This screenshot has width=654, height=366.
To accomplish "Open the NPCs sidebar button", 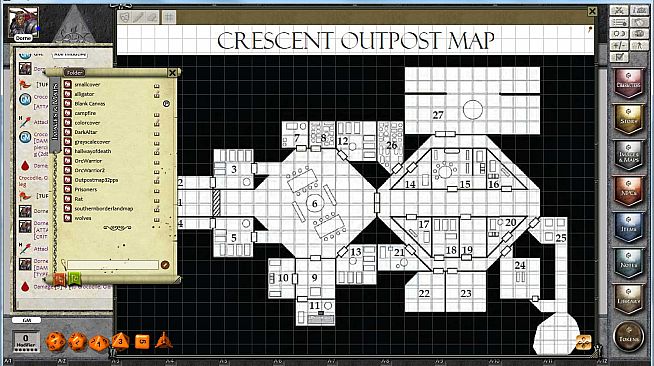I will click(x=628, y=191).
